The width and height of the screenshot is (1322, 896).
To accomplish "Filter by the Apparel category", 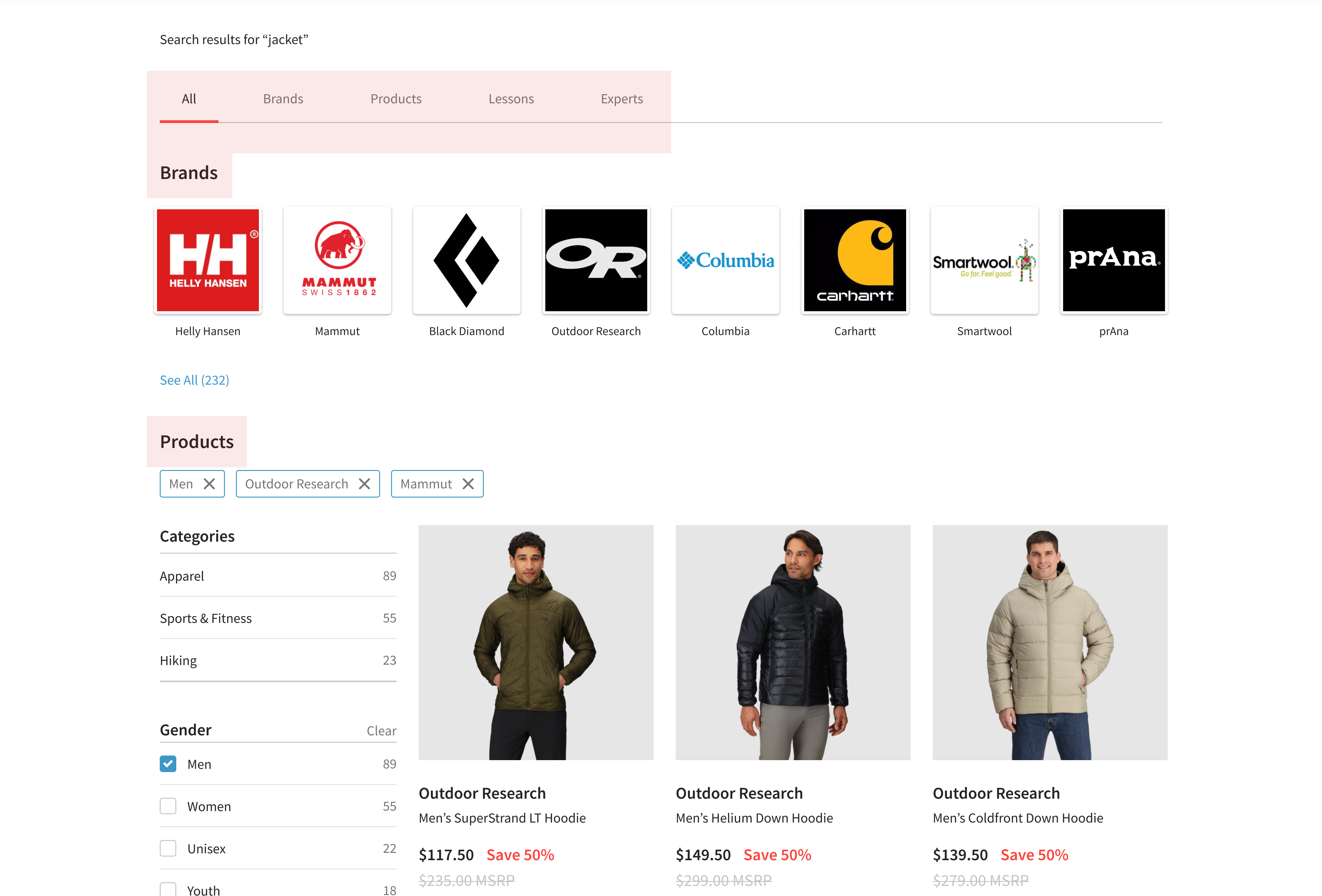I will pos(278,576).
